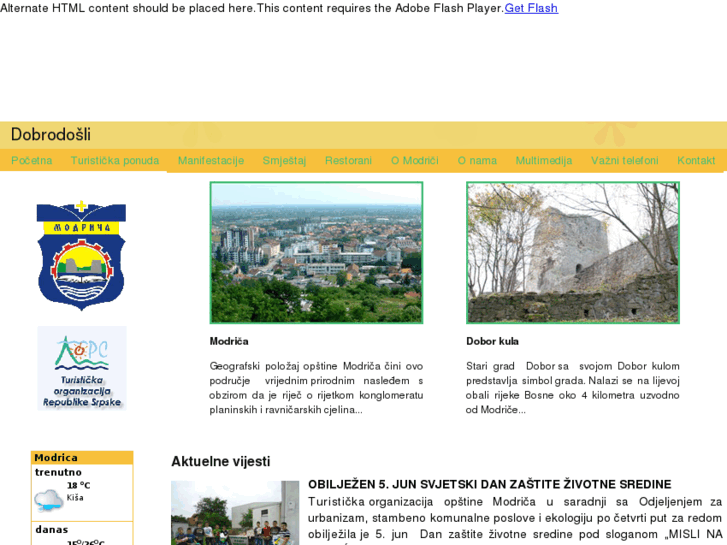This screenshot has height=545, width=727.
Task: Click the Kiša weather condition text
Action: 75,498
